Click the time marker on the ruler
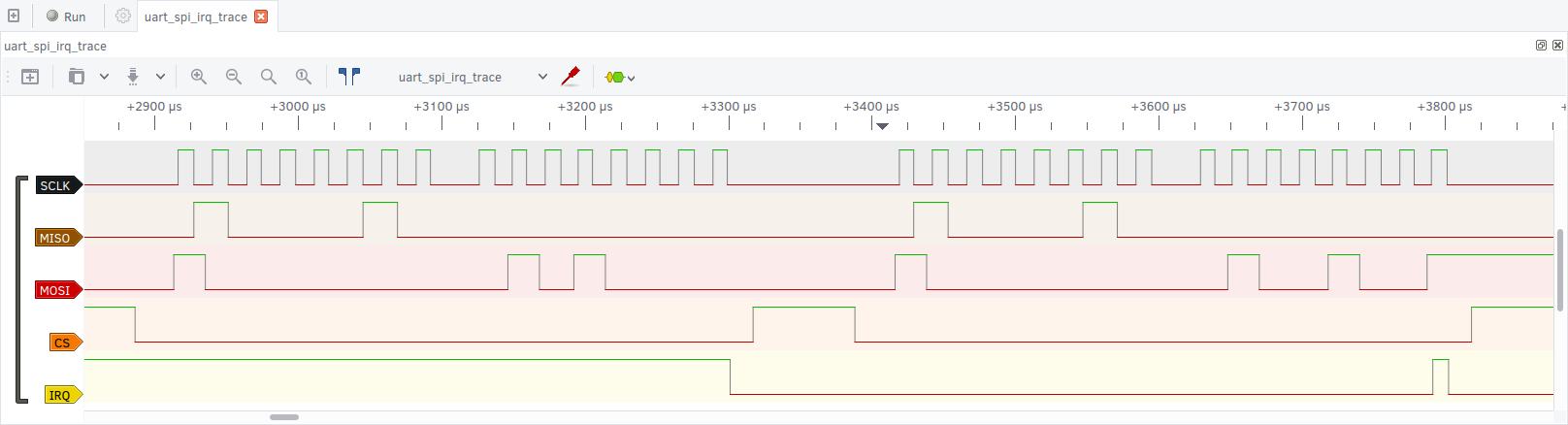Image resolution: width=1568 pixels, height=425 pixels. click(x=882, y=126)
